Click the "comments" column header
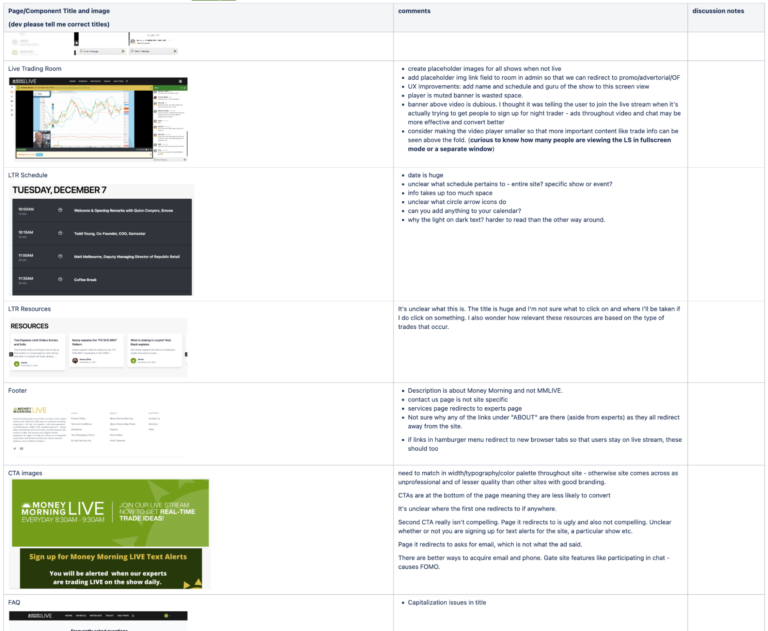Screen dimensions: 768x631 pos(414,11)
